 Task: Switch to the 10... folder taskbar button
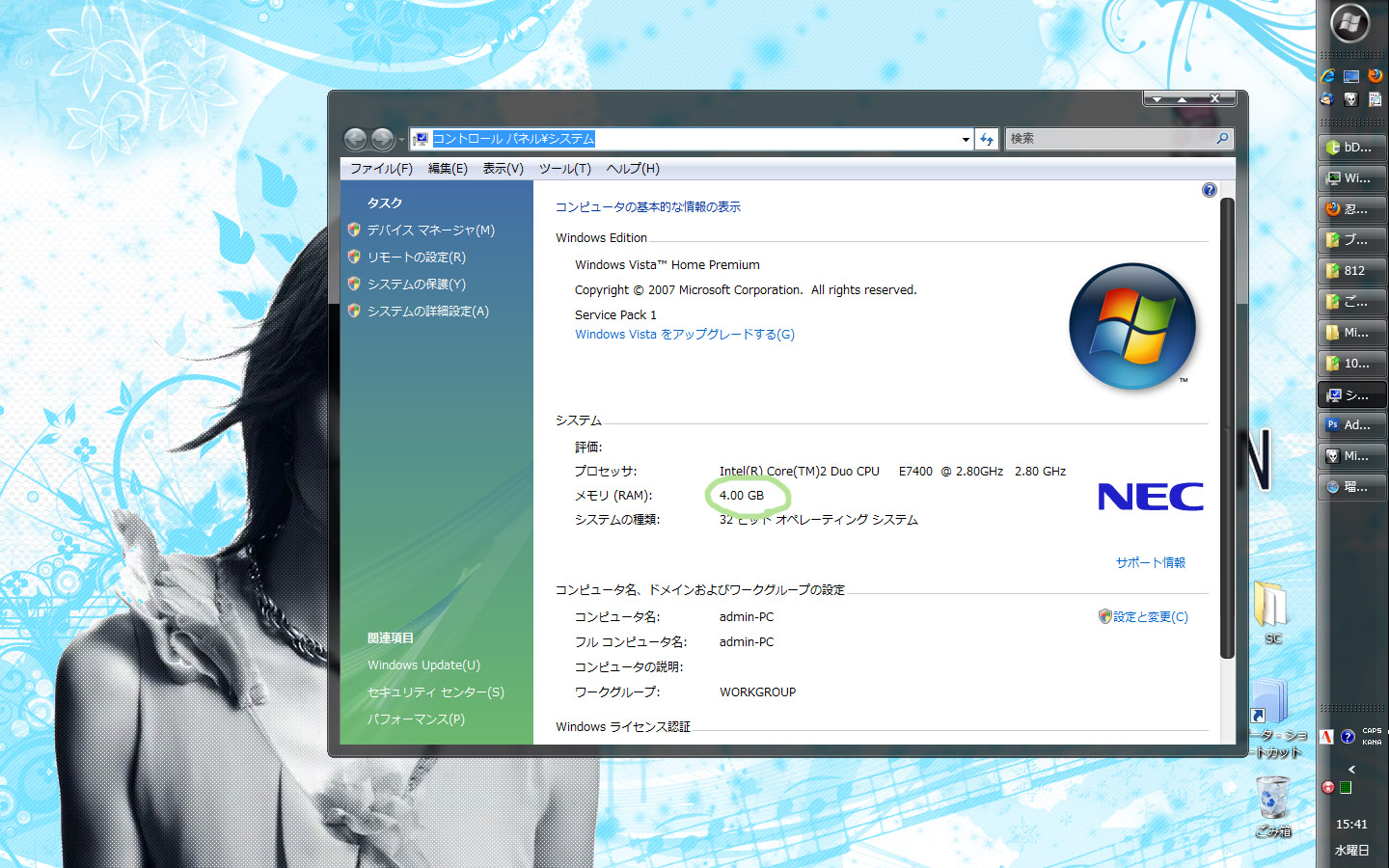(1351, 364)
